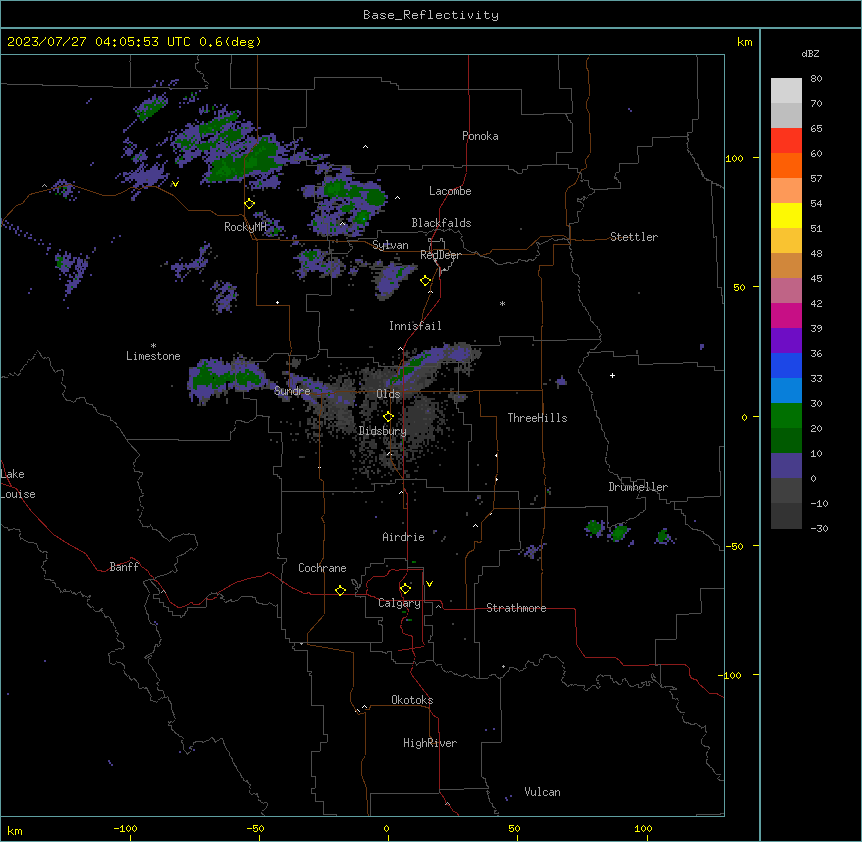Click the ThreeHills city label
Screen dimensions: 862x842
537,418
